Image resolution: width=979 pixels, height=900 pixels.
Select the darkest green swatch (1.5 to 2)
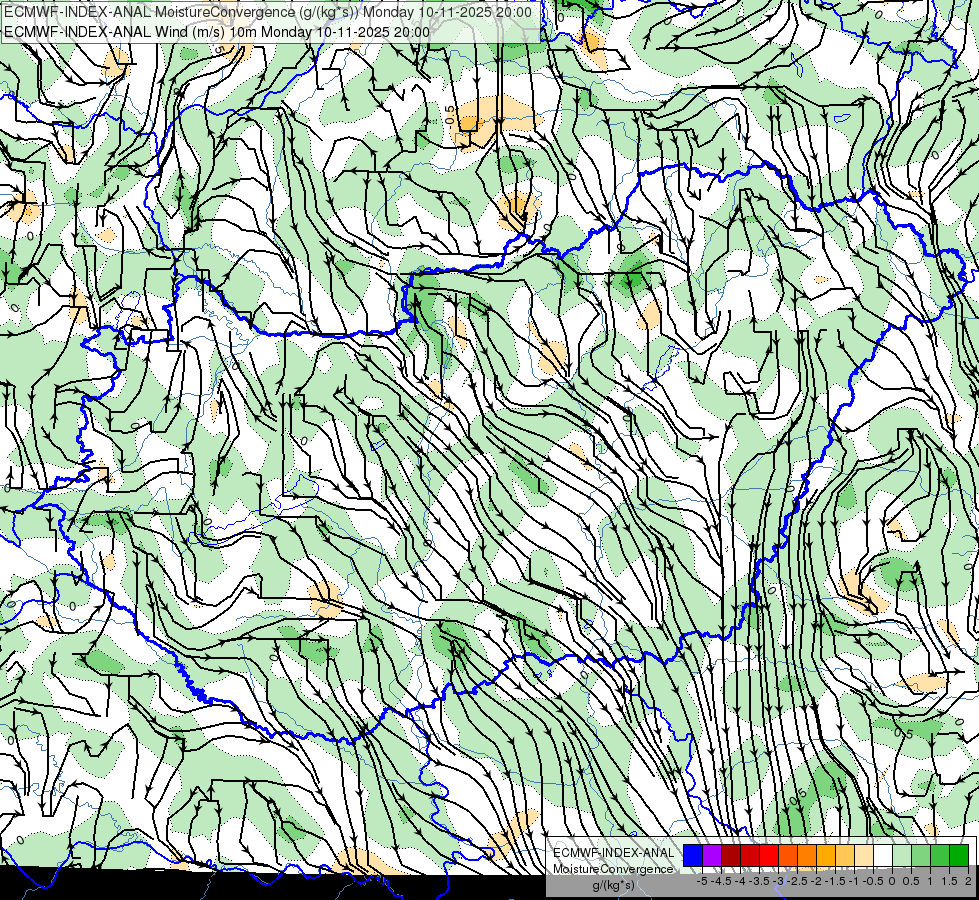[959, 856]
